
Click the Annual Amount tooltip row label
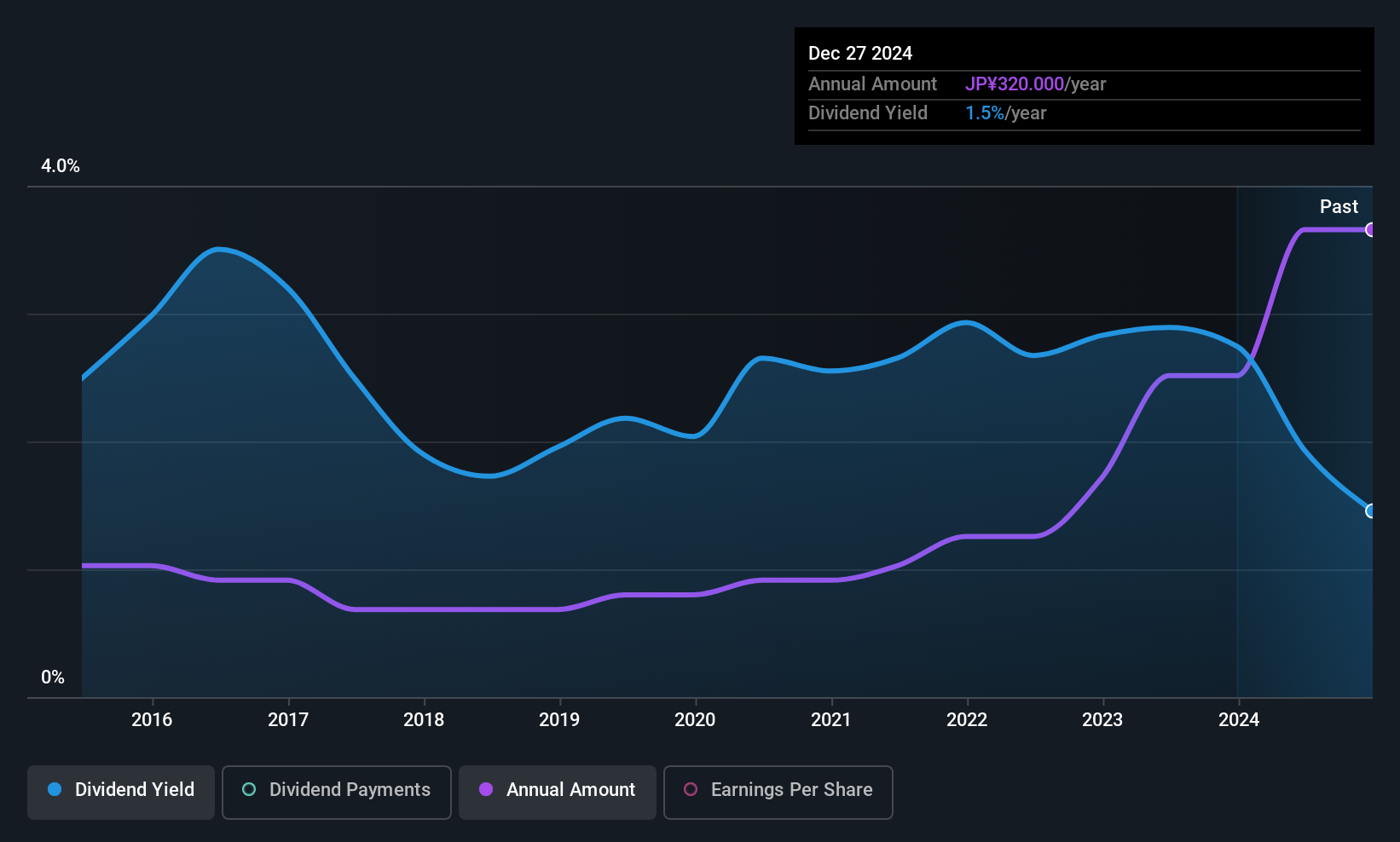point(872,84)
